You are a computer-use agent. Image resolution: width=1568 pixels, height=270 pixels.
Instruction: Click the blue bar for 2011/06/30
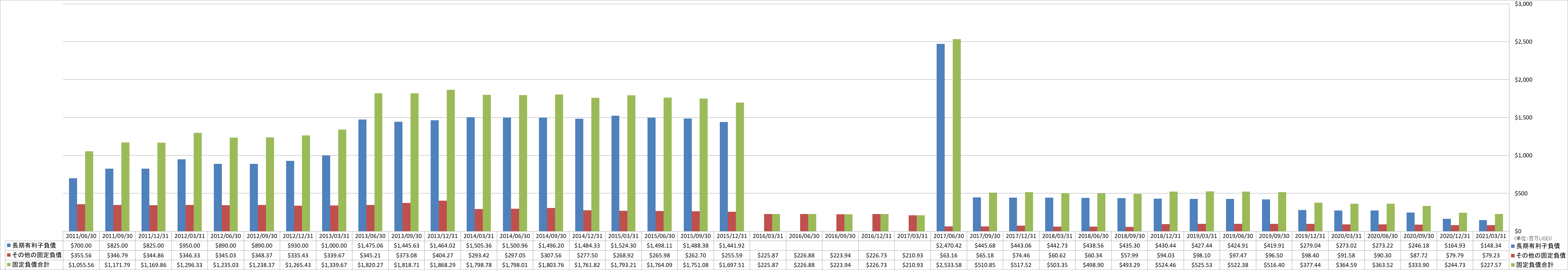point(73,205)
